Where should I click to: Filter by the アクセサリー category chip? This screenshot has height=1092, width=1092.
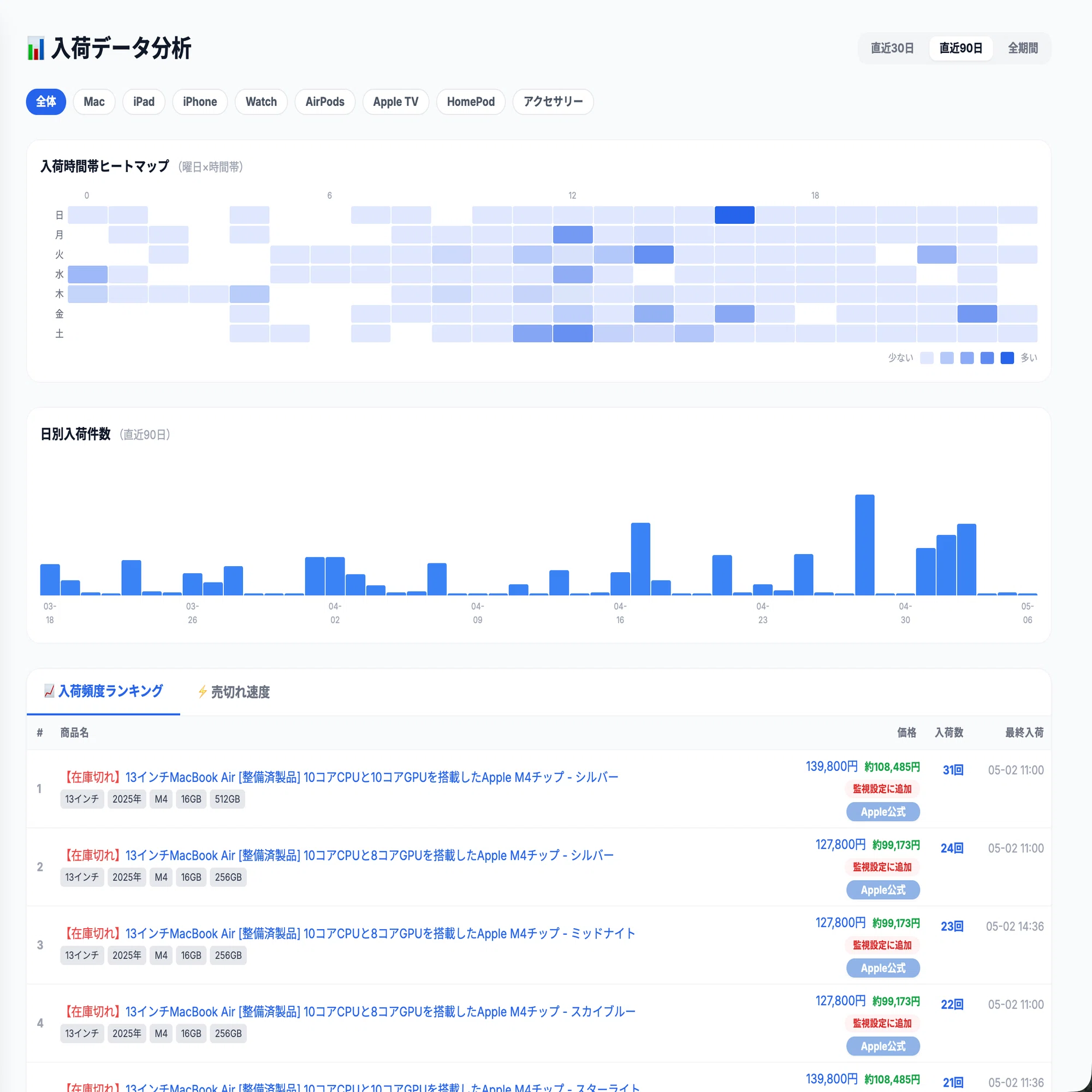tap(553, 102)
